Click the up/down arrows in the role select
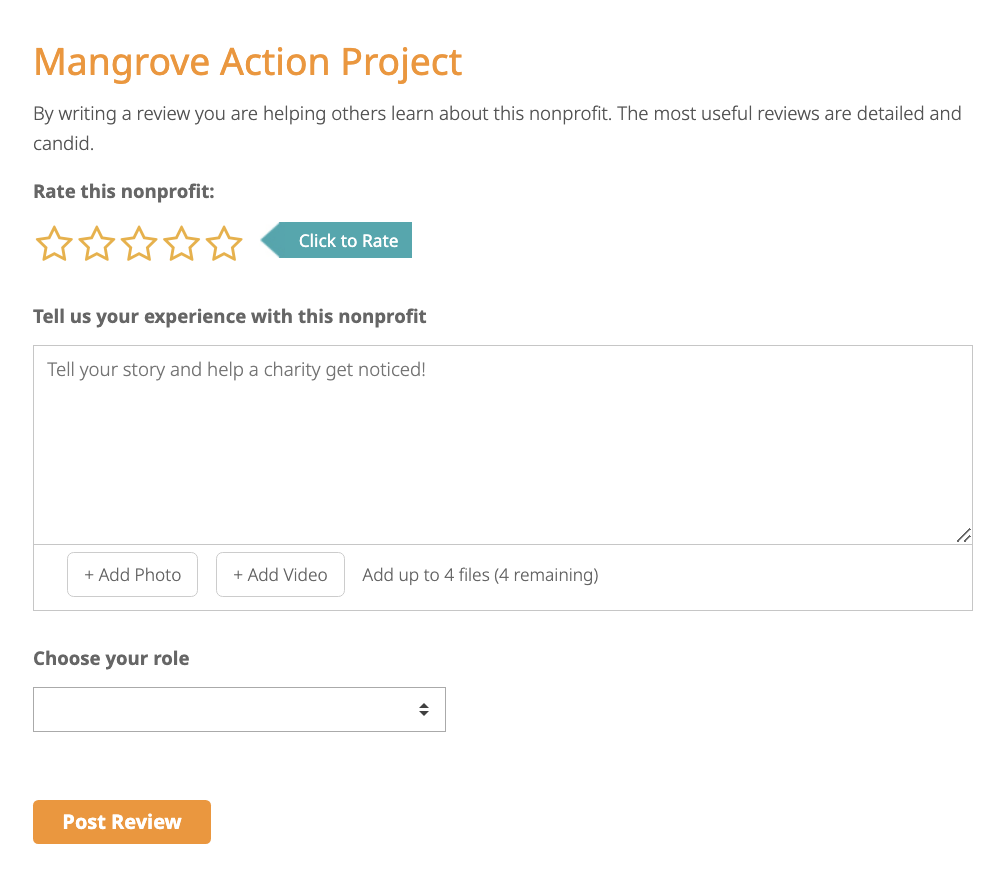990x882 pixels. (x=424, y=710)
